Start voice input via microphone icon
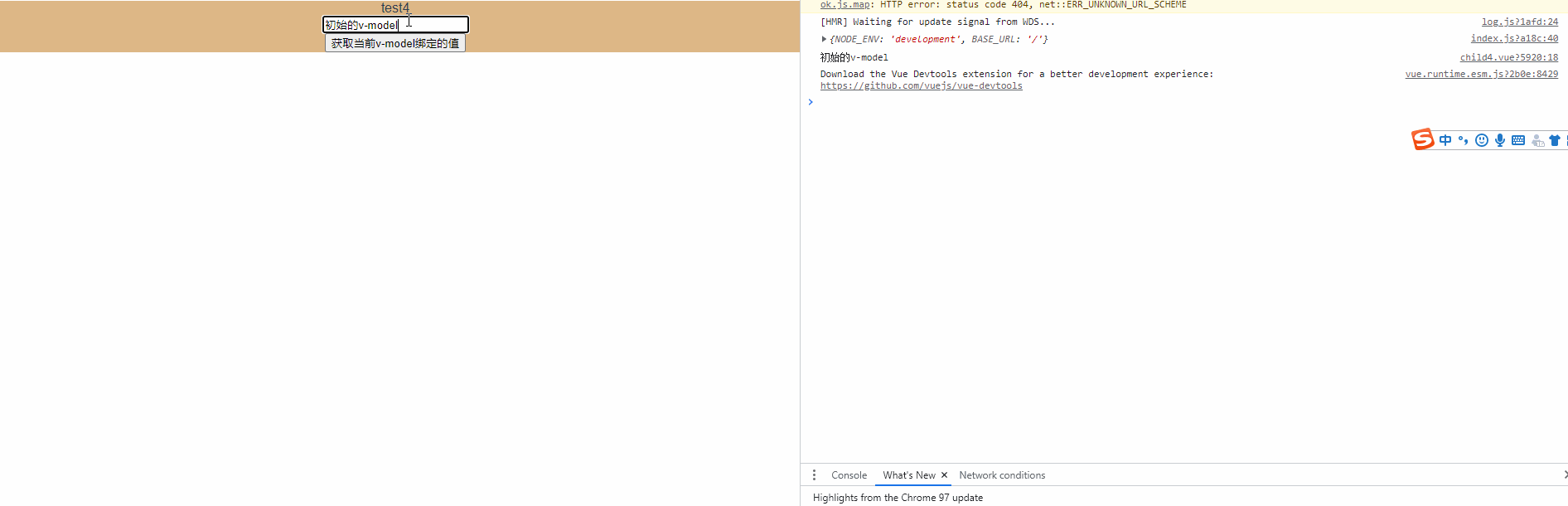 (1500, 140)
